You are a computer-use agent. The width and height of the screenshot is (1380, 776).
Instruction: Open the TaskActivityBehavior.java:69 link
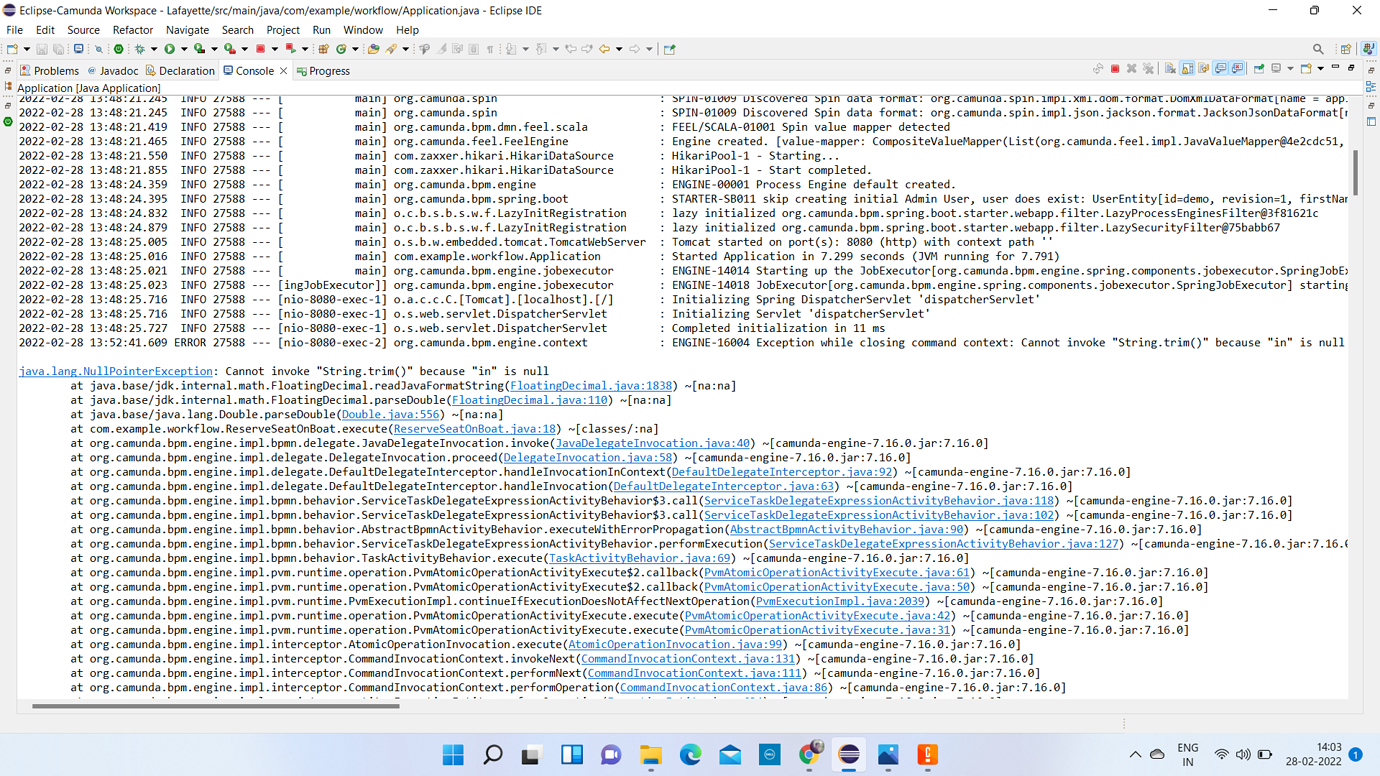click(640, 558)
